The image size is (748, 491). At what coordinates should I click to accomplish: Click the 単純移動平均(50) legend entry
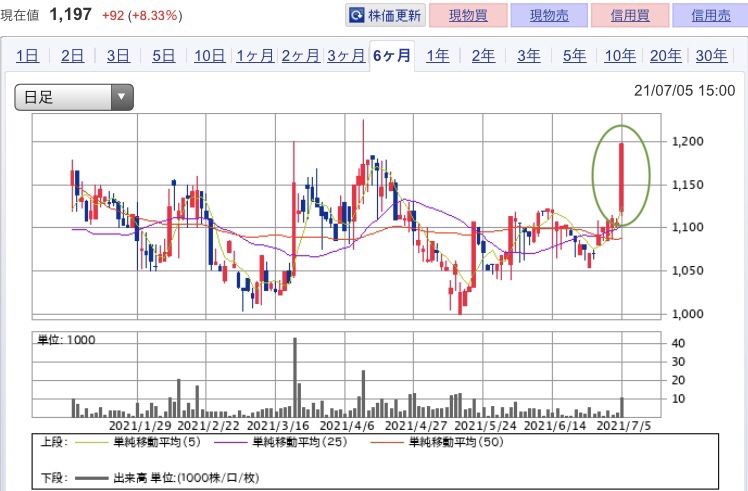click(437, 442)
